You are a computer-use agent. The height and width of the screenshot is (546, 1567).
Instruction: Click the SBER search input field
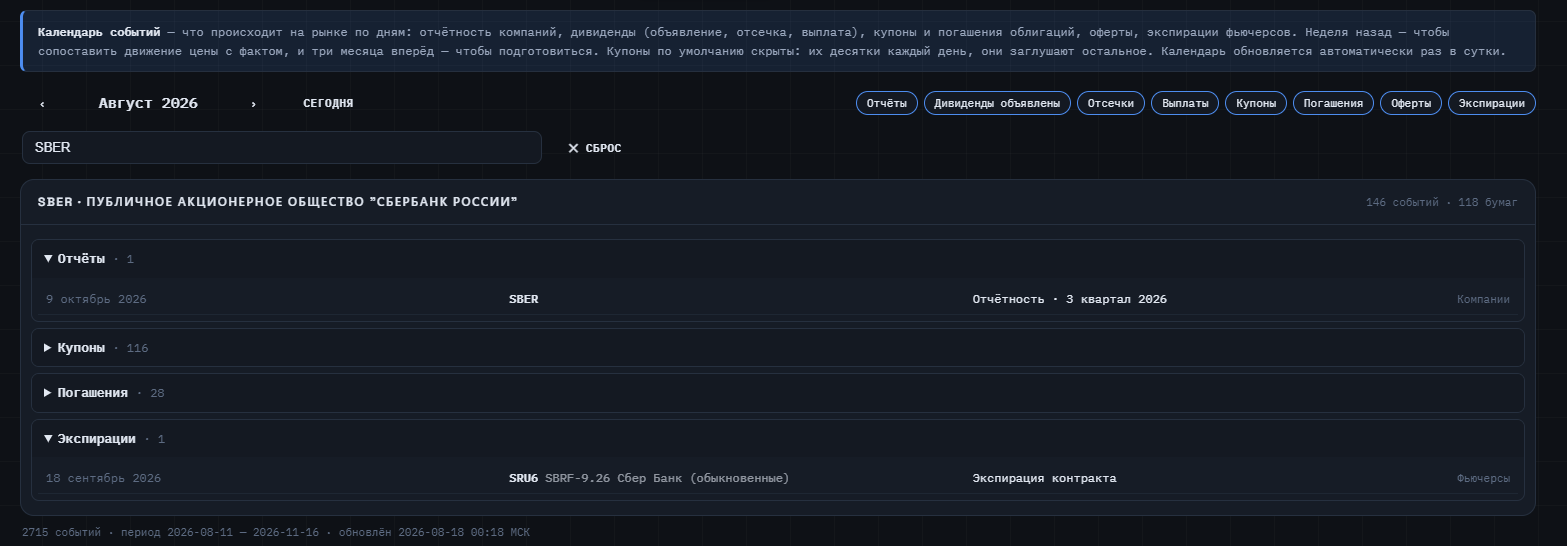[x=281, y=147]
